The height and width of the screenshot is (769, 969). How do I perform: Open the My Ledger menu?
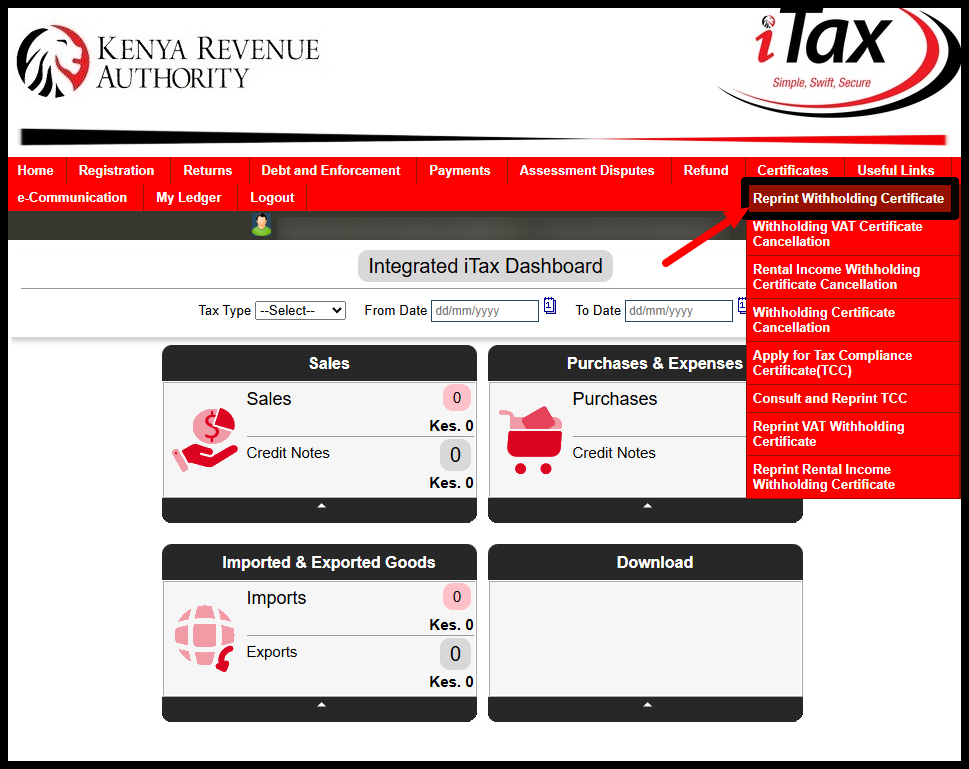coord(188,198)
